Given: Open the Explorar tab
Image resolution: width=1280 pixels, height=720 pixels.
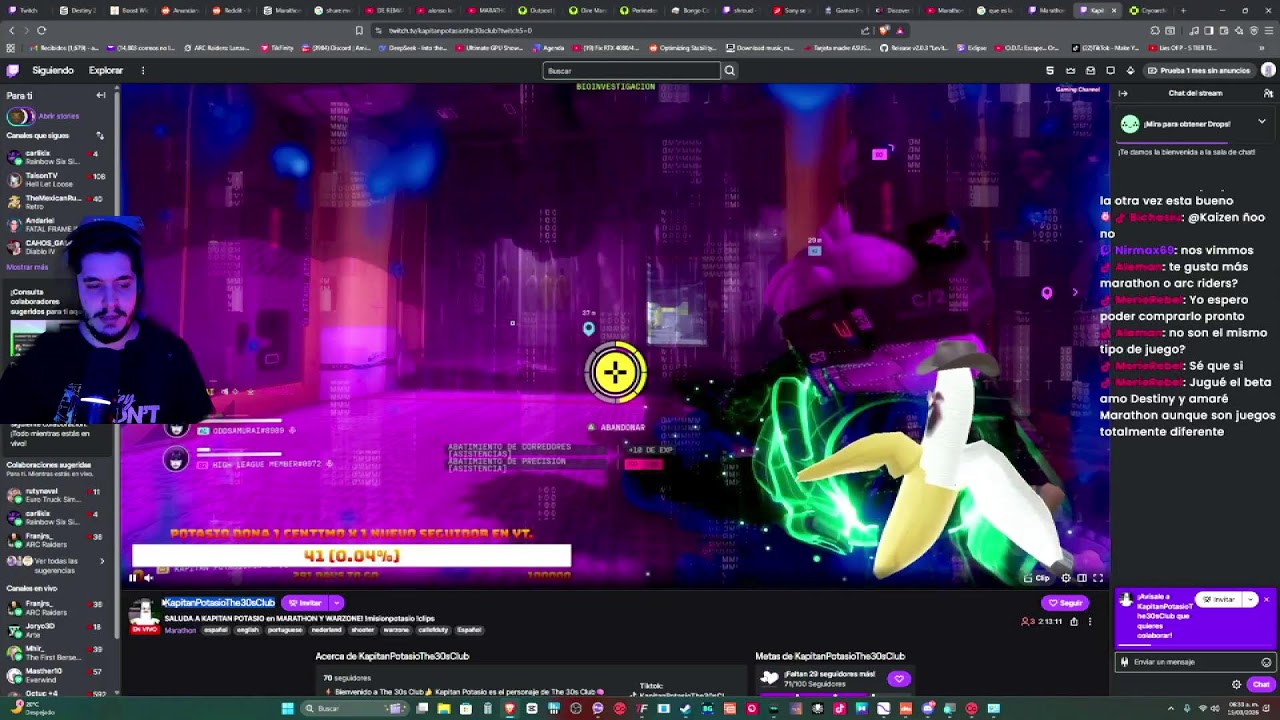Looking at the screenshot, I should click(x=106, y=70).
